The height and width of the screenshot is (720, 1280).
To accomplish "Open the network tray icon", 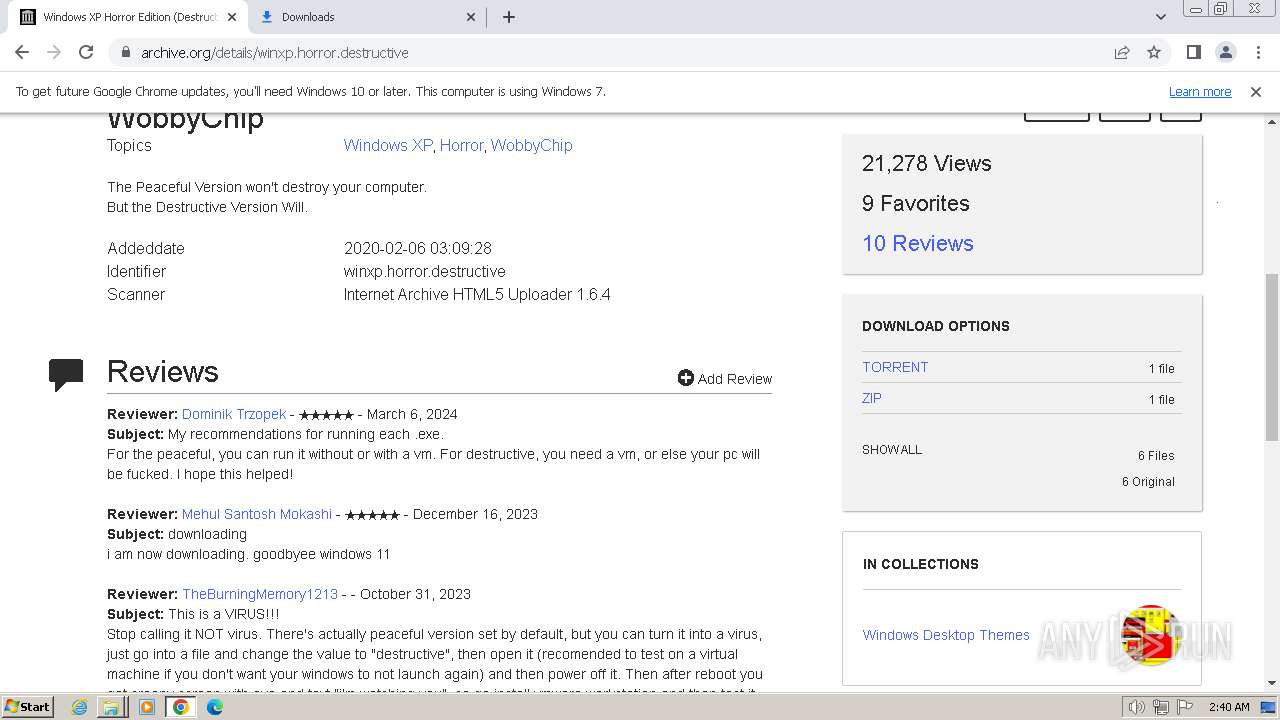I will point(1161,707).
